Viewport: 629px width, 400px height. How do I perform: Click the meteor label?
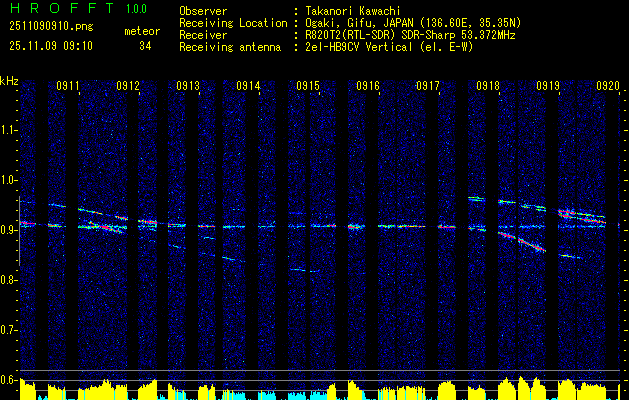click(x=142, y=31)
